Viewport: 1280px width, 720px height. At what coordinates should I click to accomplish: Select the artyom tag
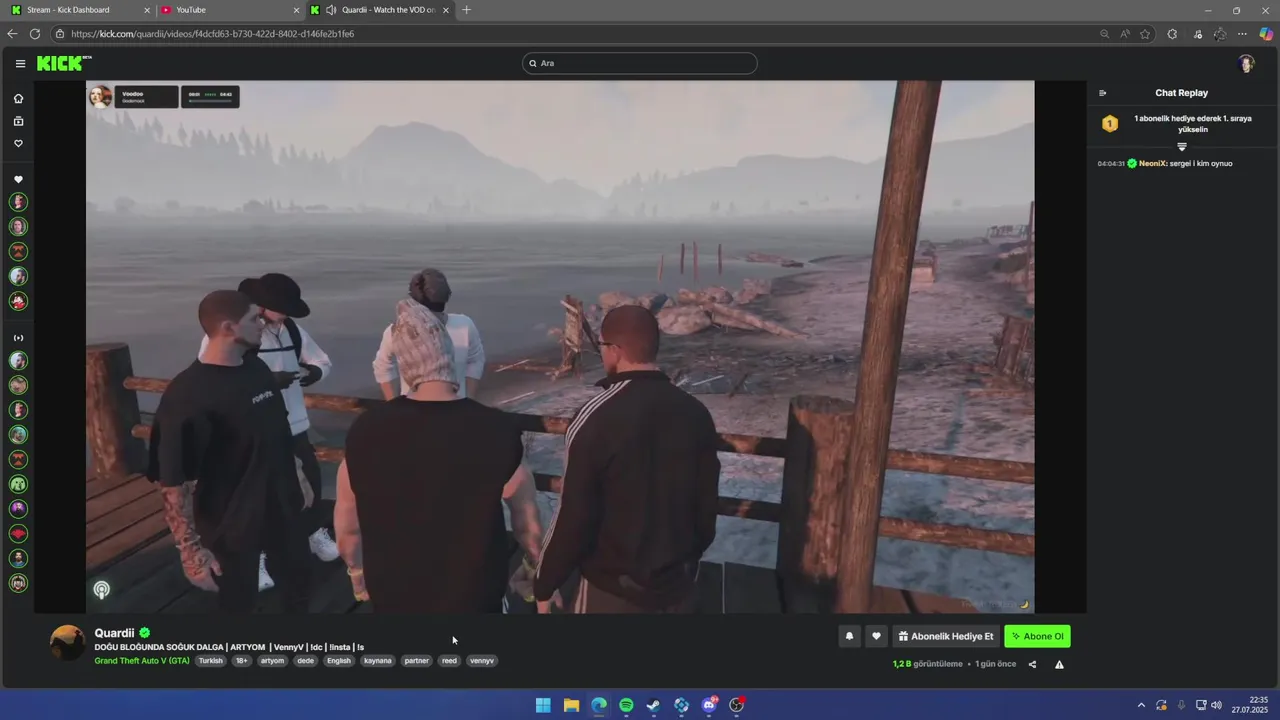273,661
